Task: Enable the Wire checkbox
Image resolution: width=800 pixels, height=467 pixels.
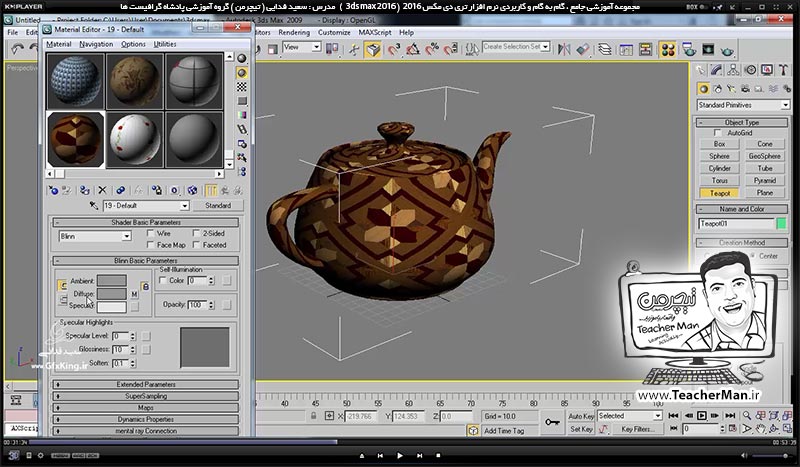Action: [151, 233]
